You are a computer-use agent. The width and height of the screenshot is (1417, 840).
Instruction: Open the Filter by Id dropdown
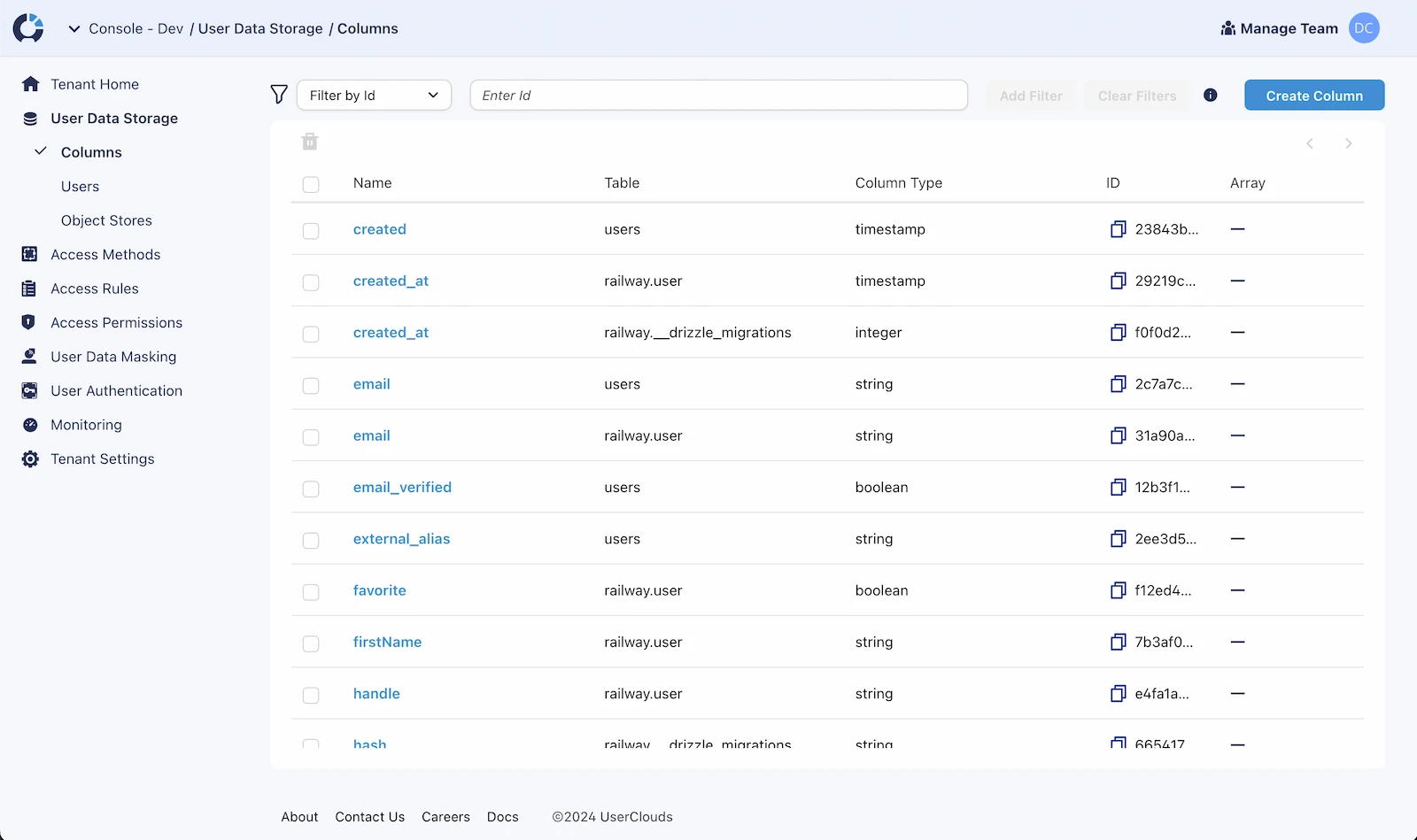click(374, 95)
